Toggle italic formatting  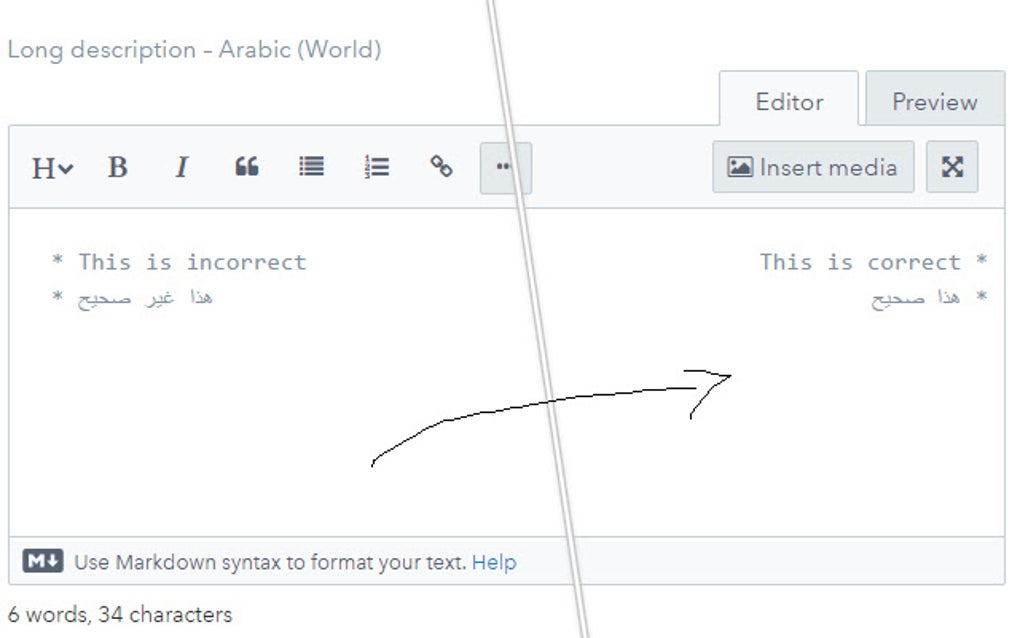pos(181,167)
